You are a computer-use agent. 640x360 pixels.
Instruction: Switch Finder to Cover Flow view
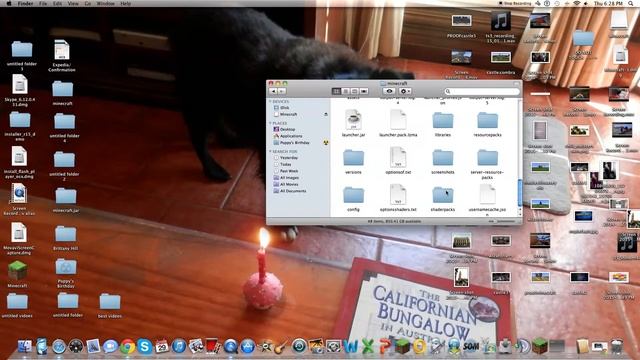pos(364,91)
